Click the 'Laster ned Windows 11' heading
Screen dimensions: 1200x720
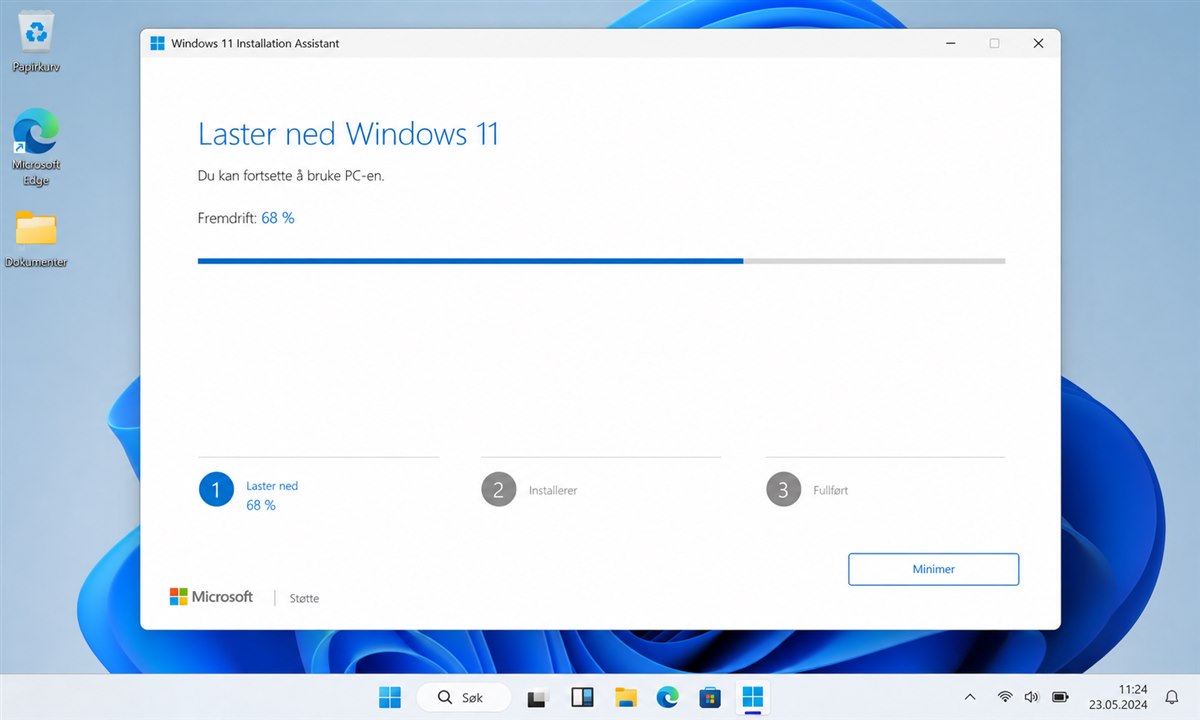point(348,134)
